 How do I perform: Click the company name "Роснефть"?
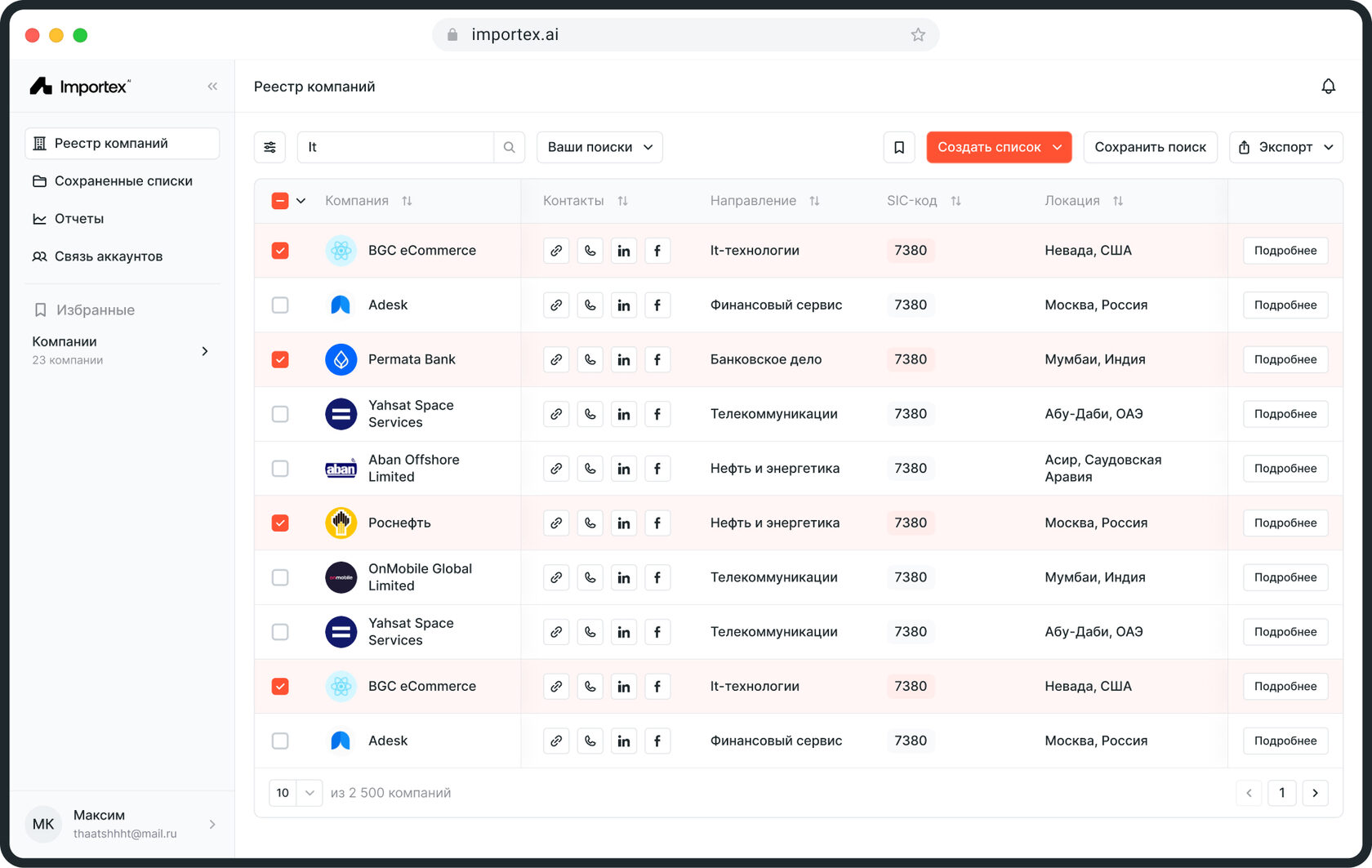coord(399,523)
